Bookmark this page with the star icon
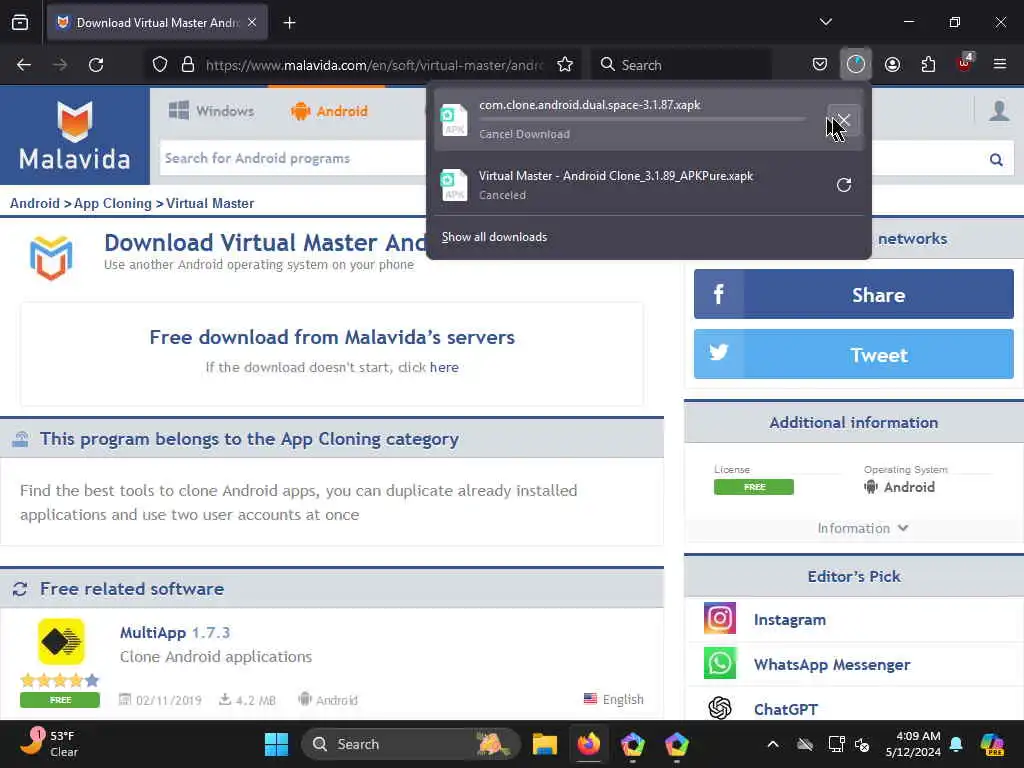The width and height of the screenshot is (1024, 768). tap(565, 65)
